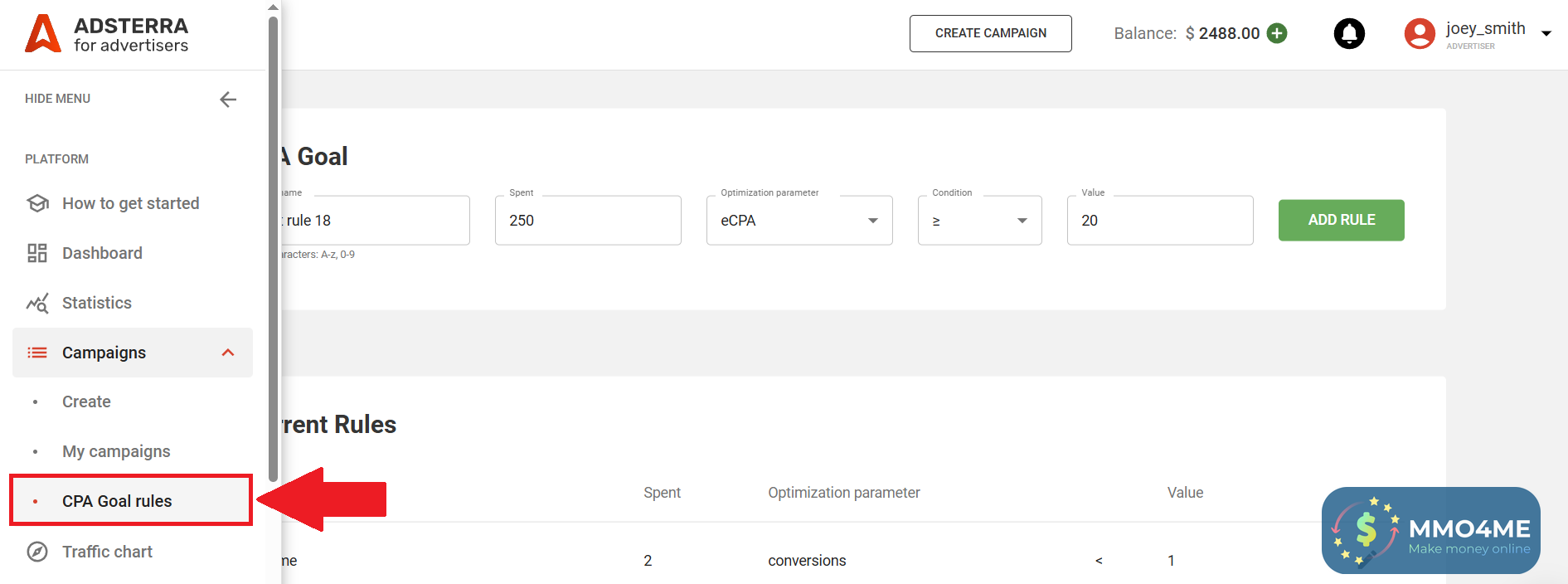Click the hide menu back arrow
1568x584 pixels.
click(228, 100)
